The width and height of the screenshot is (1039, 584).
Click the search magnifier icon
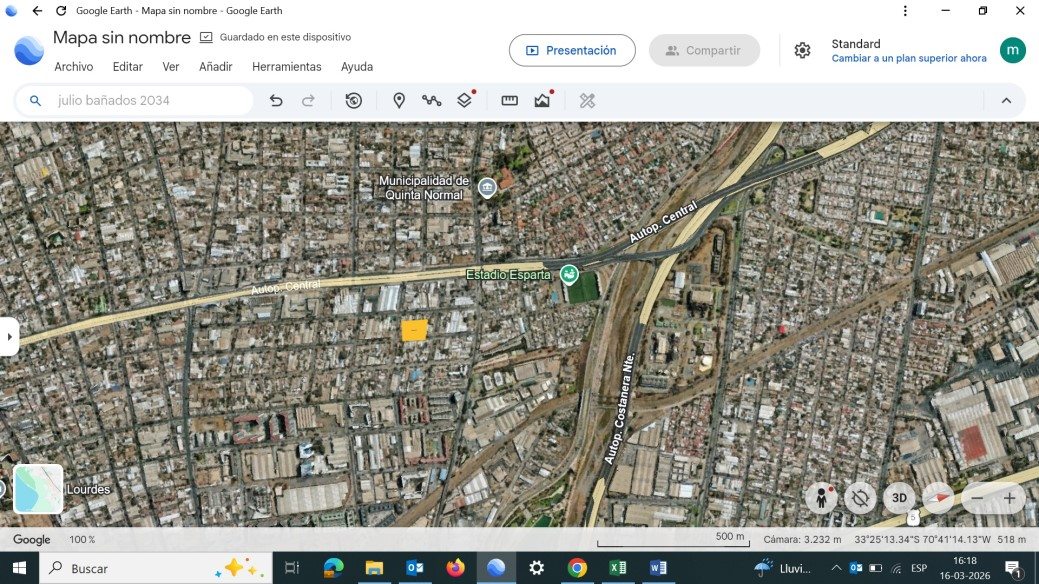point(36,101)
